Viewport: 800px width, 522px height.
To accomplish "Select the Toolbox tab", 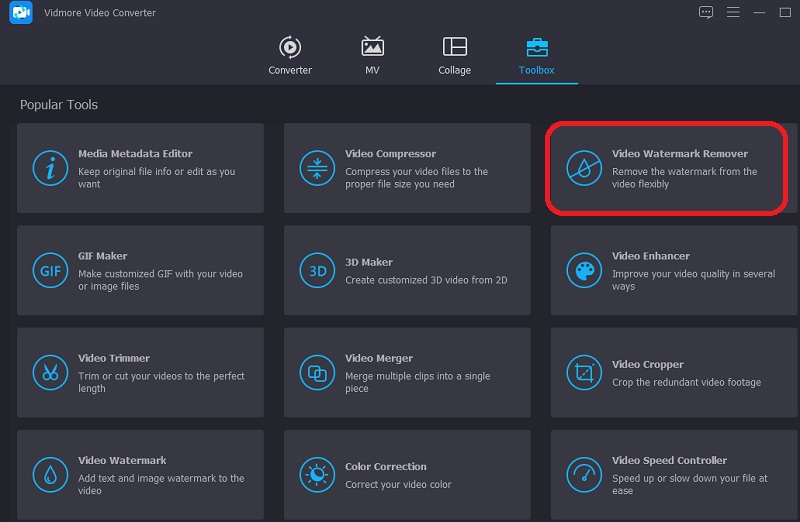I will [x=536, y=55].
